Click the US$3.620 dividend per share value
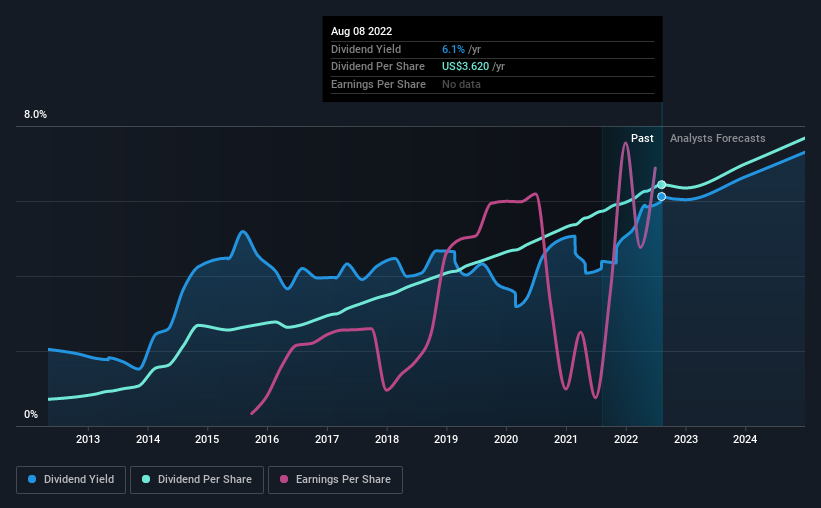Screen dimensions: 821x508 click(x=465, y=67)
